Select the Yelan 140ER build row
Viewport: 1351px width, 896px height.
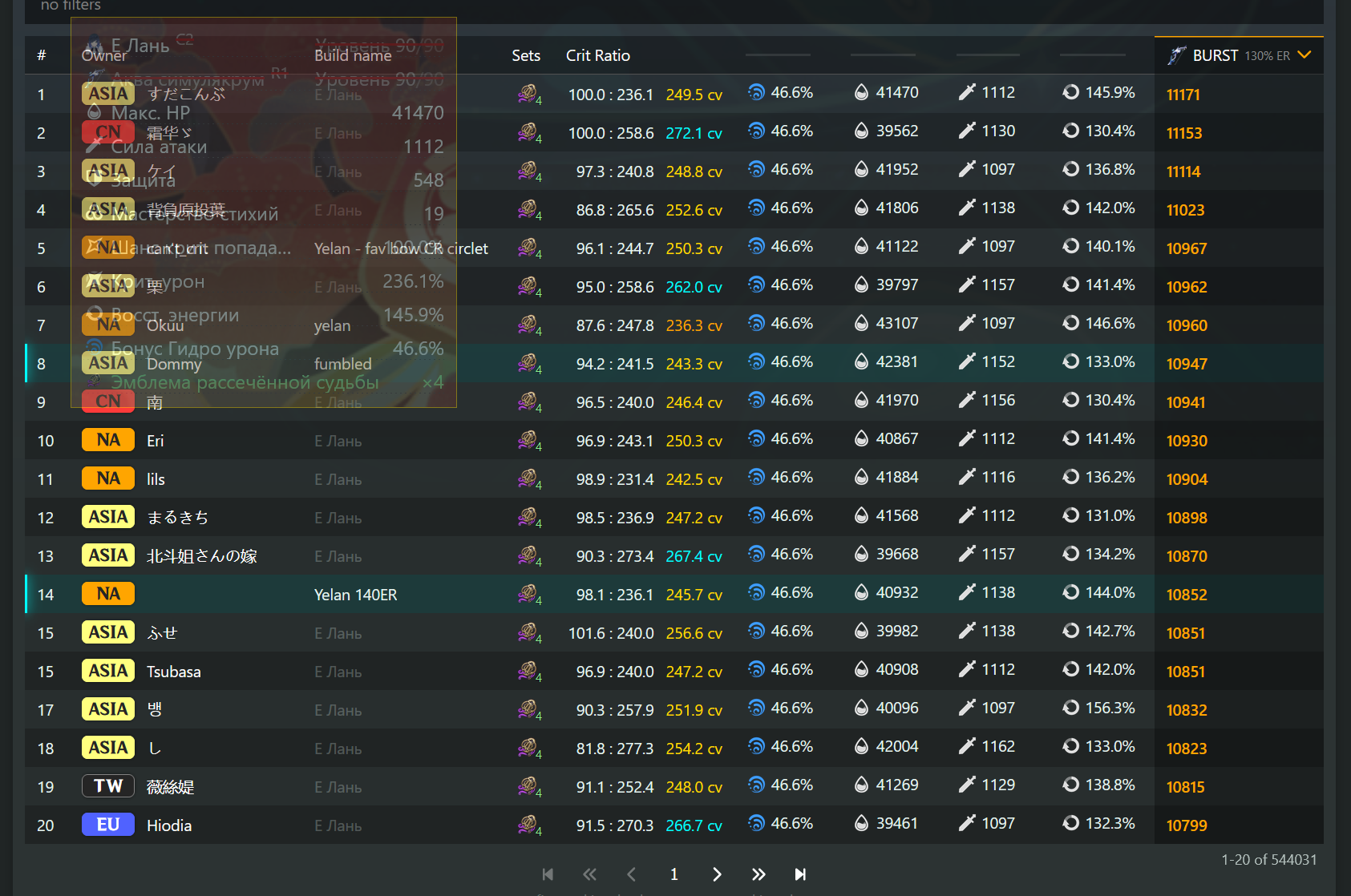click(x=355, y=595)
